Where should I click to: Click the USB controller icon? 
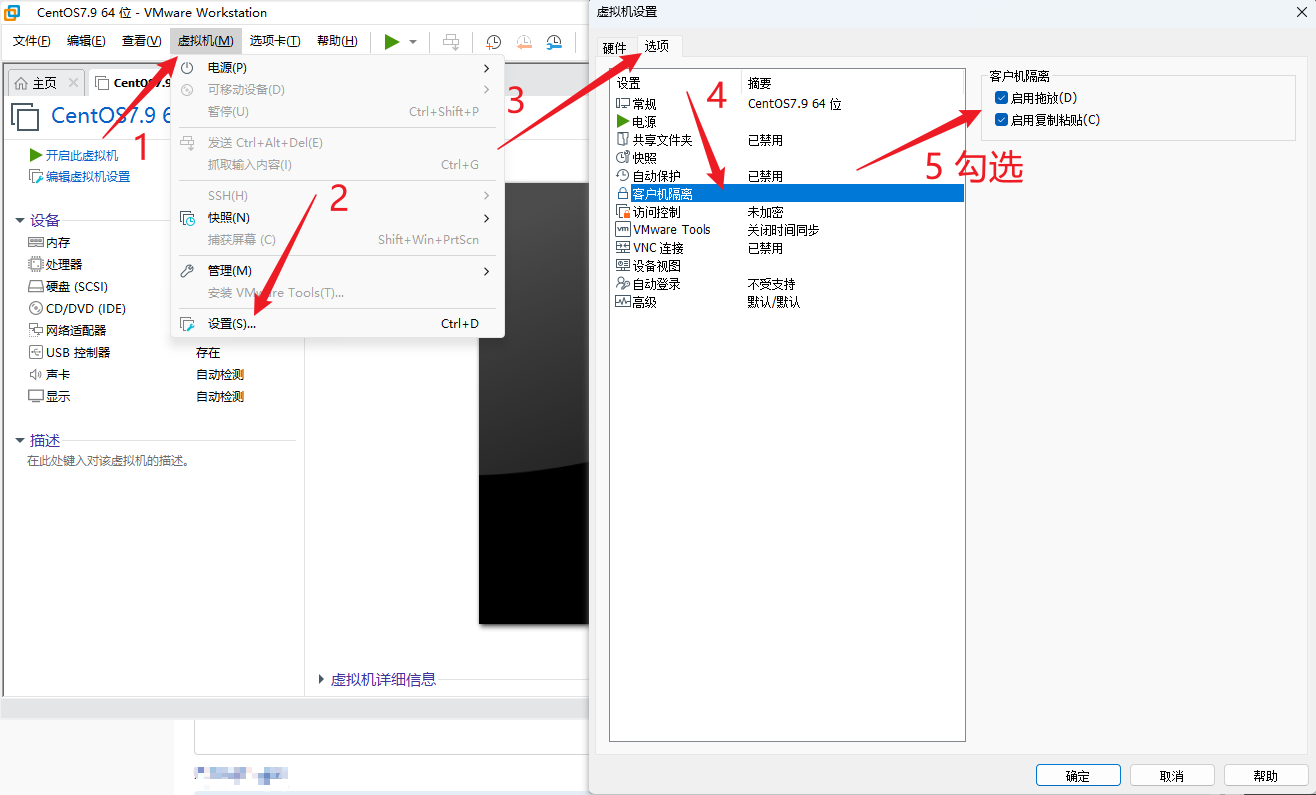tap(36, 352)
